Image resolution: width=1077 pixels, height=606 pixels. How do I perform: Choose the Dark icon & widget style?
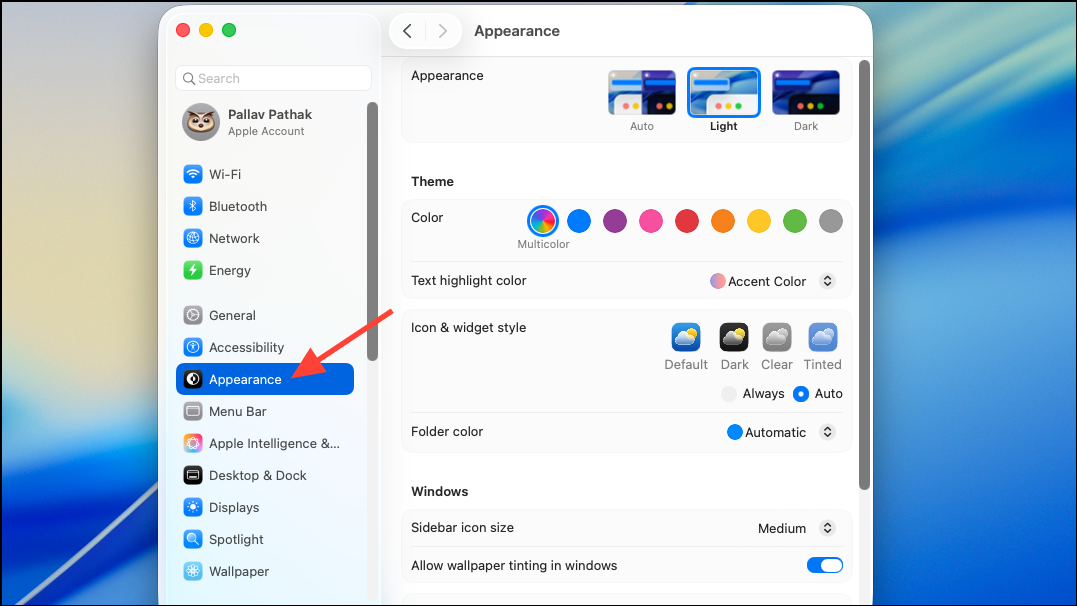coord(734,337)
